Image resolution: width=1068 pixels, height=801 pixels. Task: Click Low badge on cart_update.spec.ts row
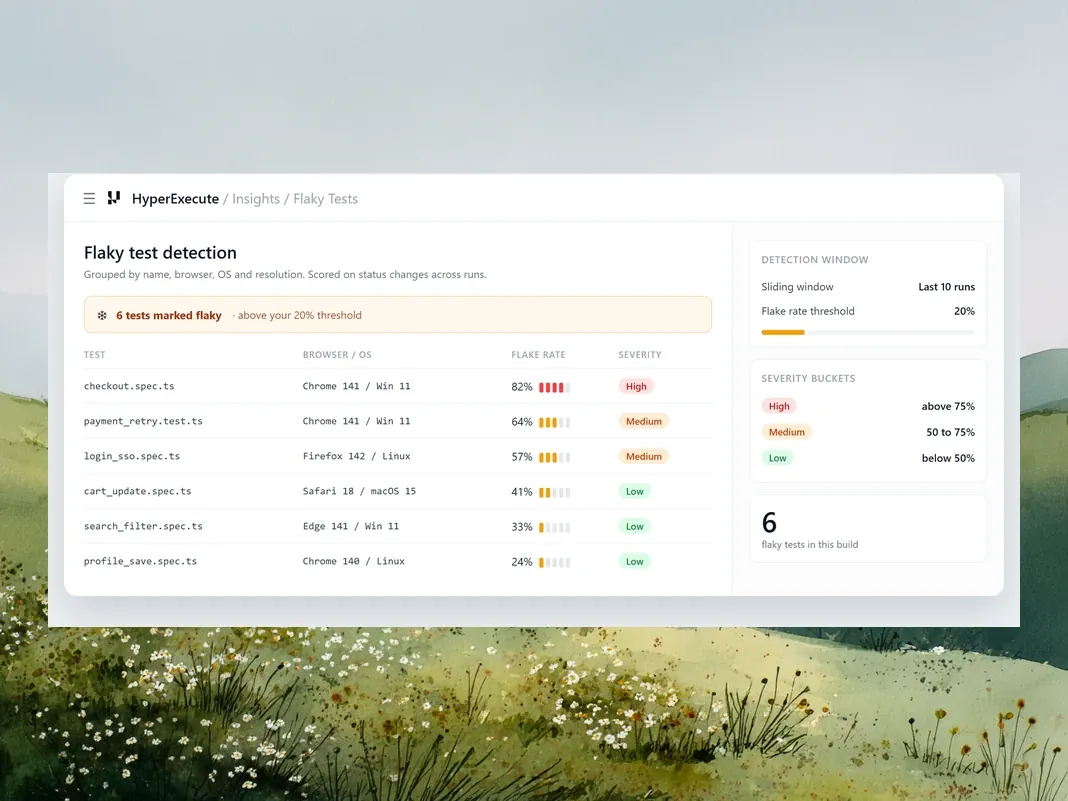click(635, 492)
